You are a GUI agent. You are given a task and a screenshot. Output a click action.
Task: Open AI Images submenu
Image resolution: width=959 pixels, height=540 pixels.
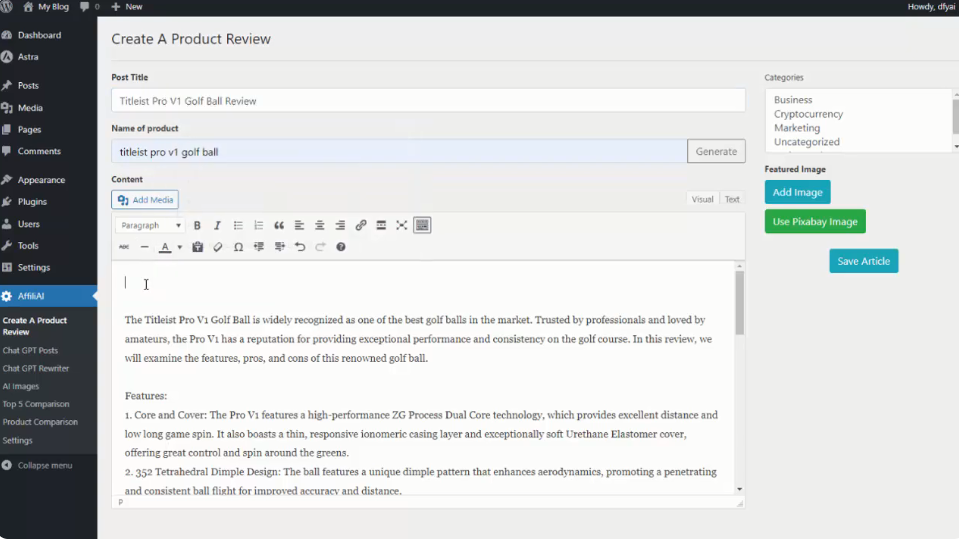[x=21, y=387]
